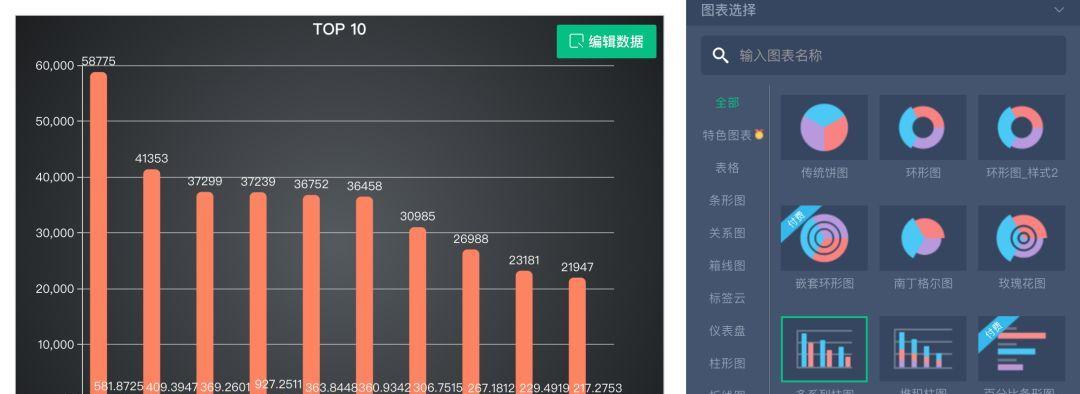Select the paid percentage bar chart icon
1080x394 pixels.
(x=1021, y=349)
